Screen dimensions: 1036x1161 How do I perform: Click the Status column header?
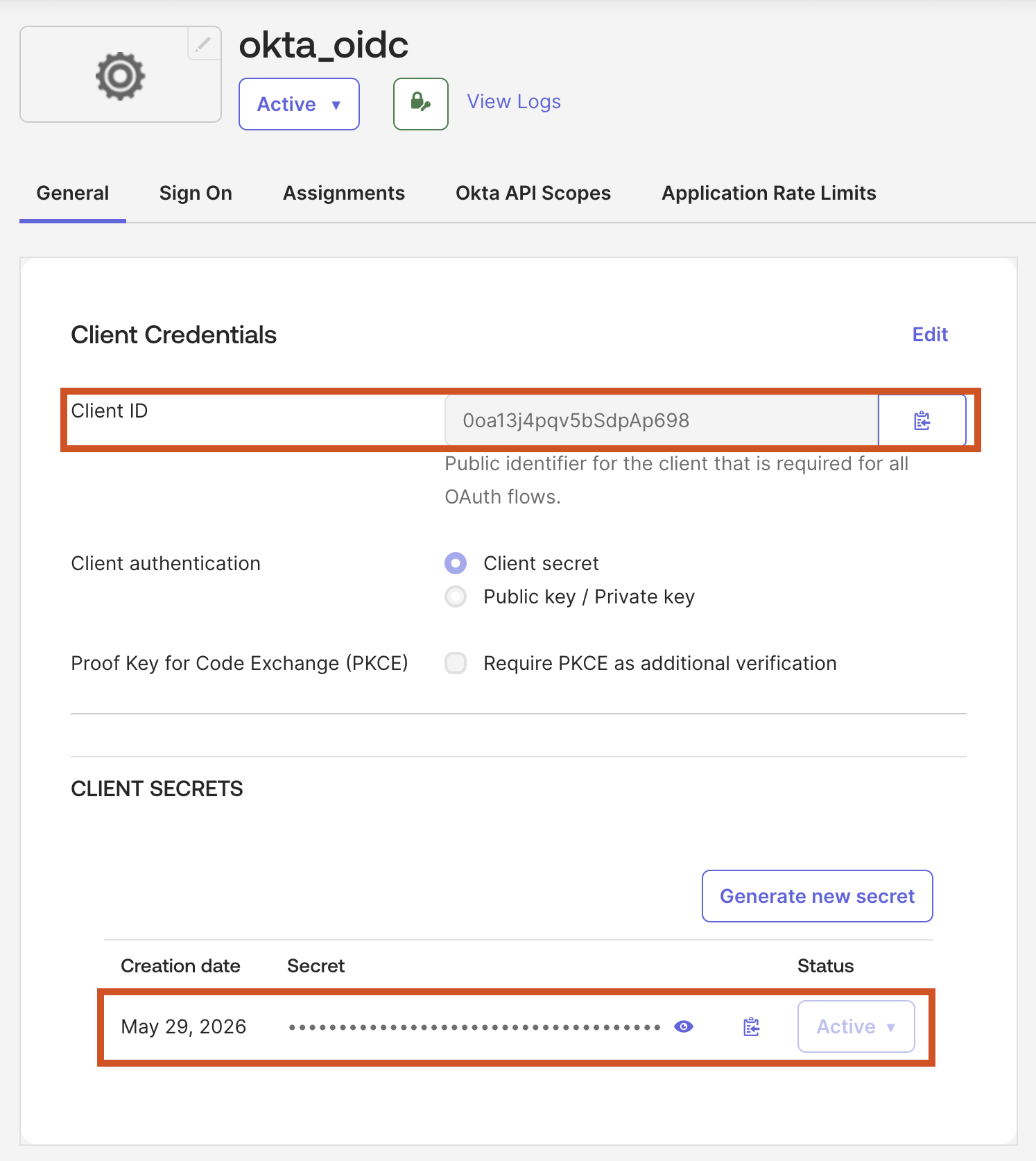pos(826,965)
